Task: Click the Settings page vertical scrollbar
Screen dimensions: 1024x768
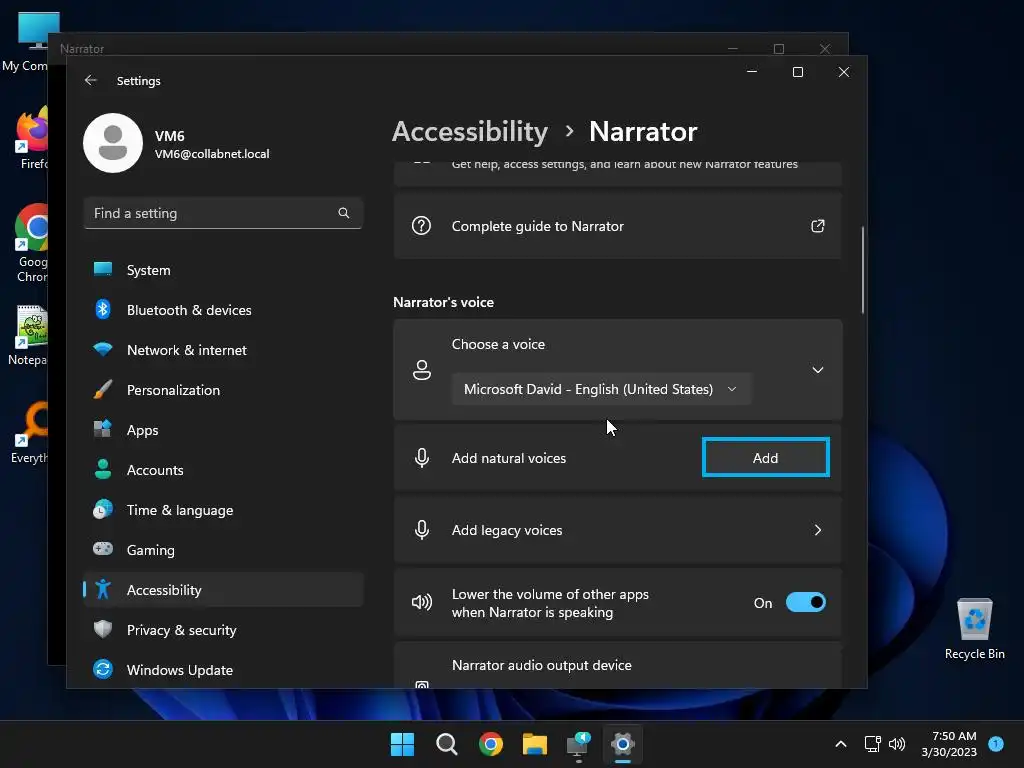Action: 863,270
